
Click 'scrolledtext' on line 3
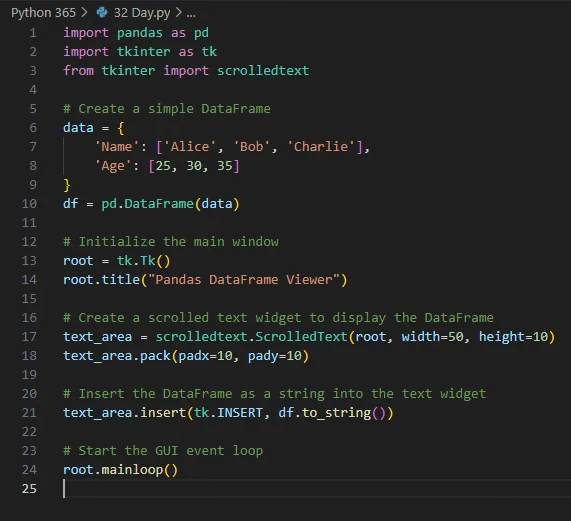[263, 71]
